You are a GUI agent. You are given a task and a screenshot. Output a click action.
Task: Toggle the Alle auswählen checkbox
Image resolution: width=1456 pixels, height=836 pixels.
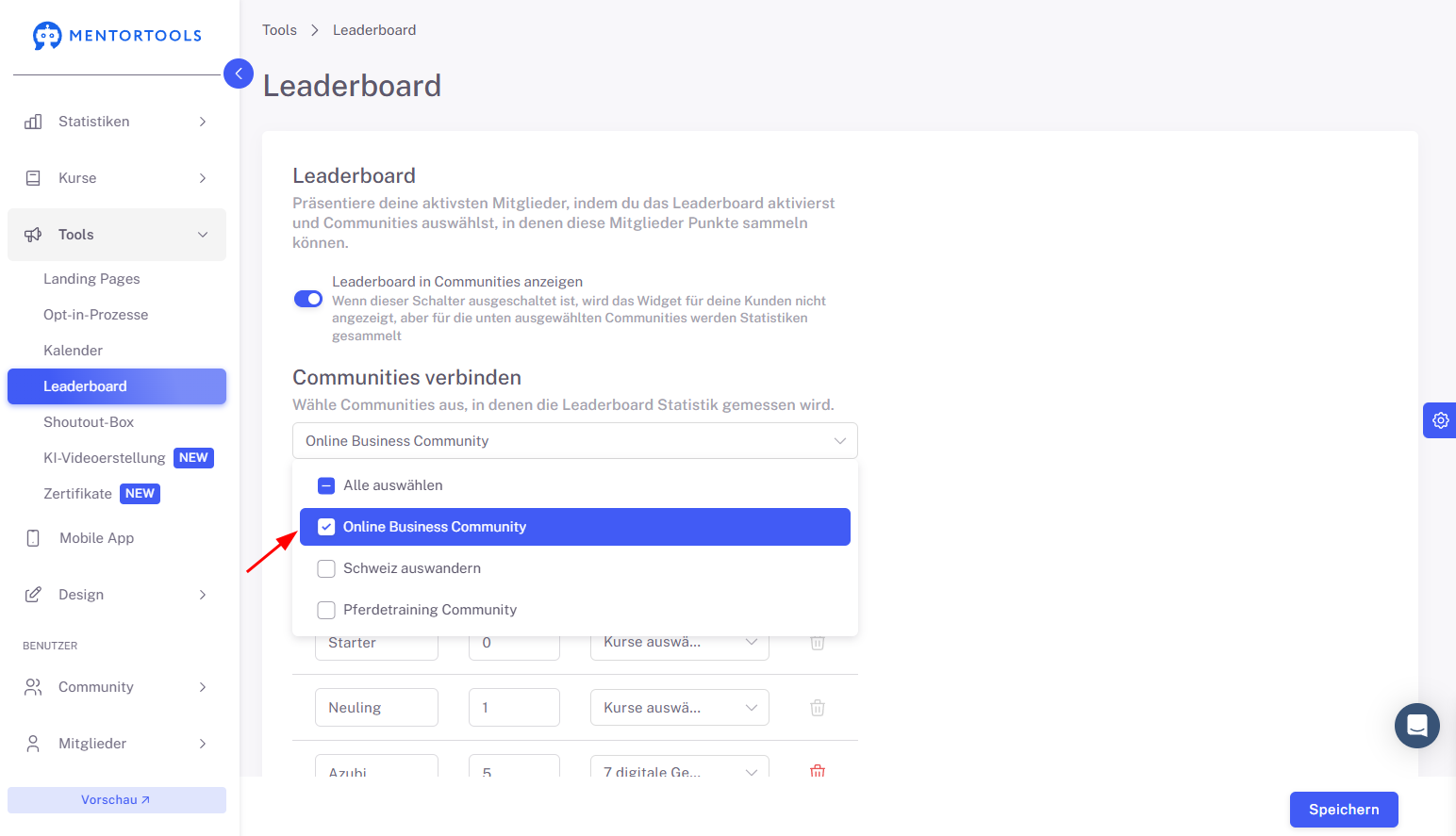[x=326, y=485]
